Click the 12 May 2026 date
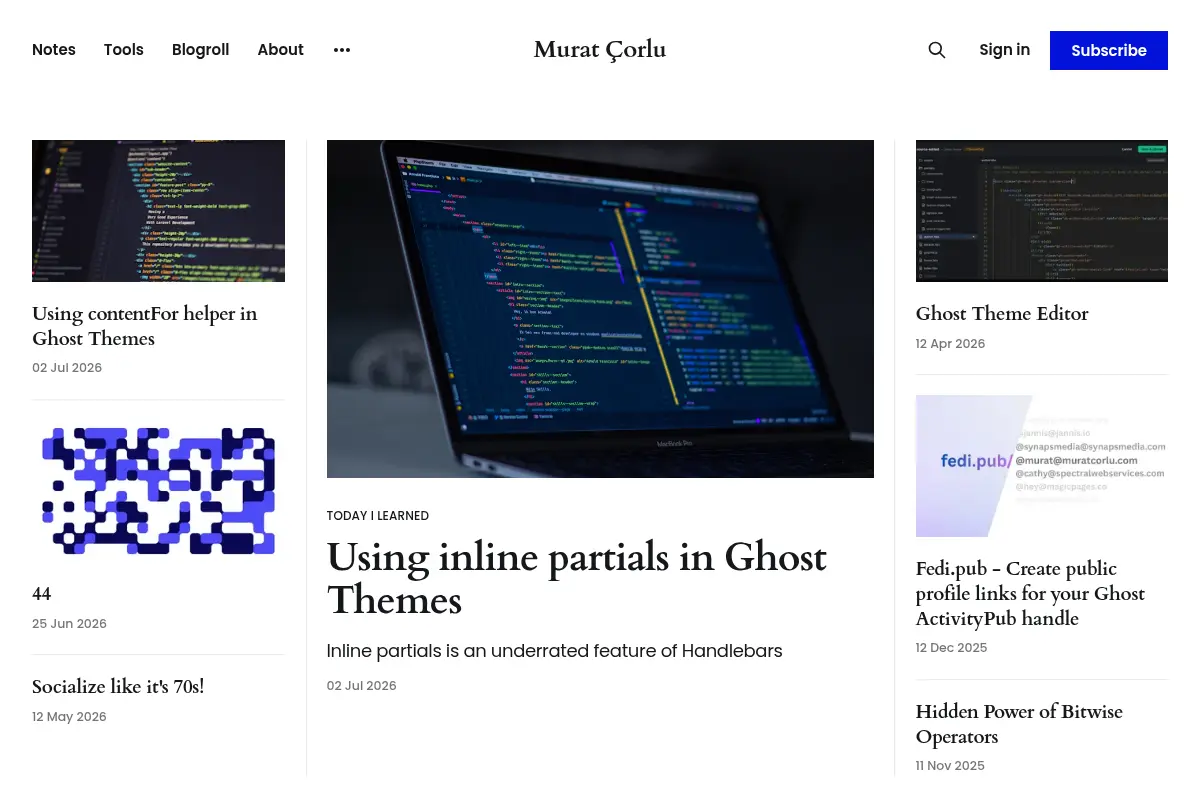The image size is (1200, 800). [x=69, y=717]
